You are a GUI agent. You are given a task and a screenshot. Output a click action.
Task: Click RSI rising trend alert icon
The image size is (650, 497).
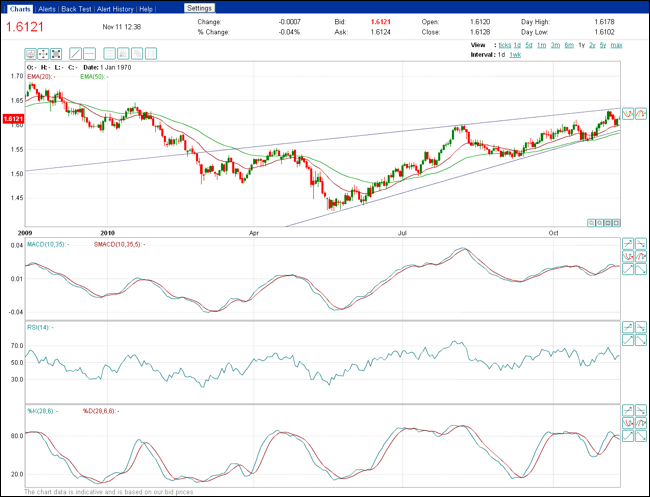[x=628, y=340]
